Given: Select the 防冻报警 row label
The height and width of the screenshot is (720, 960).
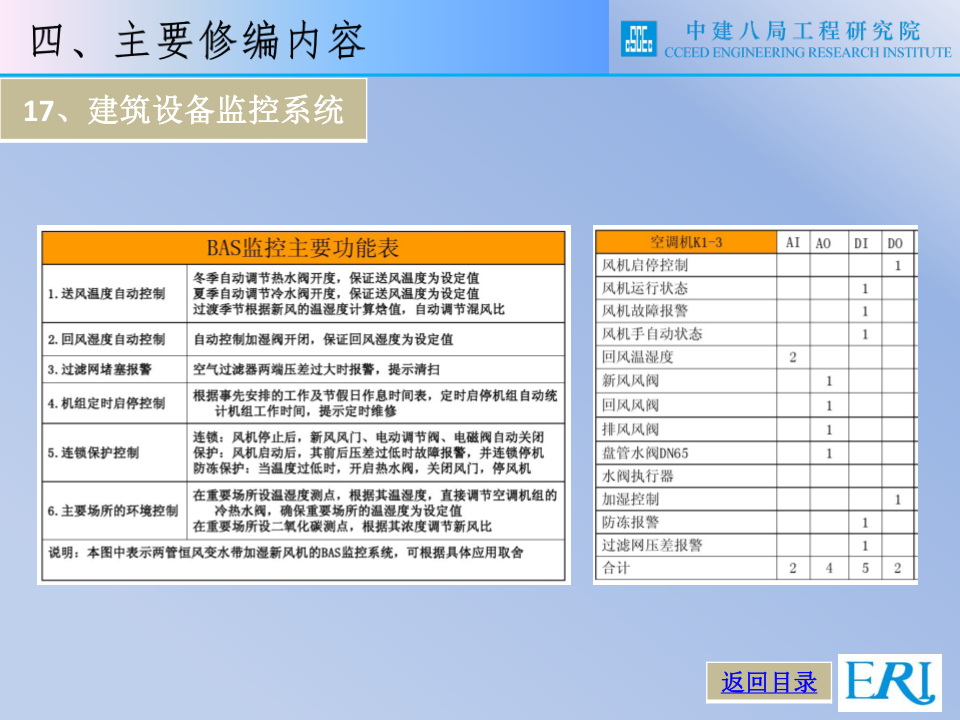Looking at the screenshot, I should [x=630, y=522].
